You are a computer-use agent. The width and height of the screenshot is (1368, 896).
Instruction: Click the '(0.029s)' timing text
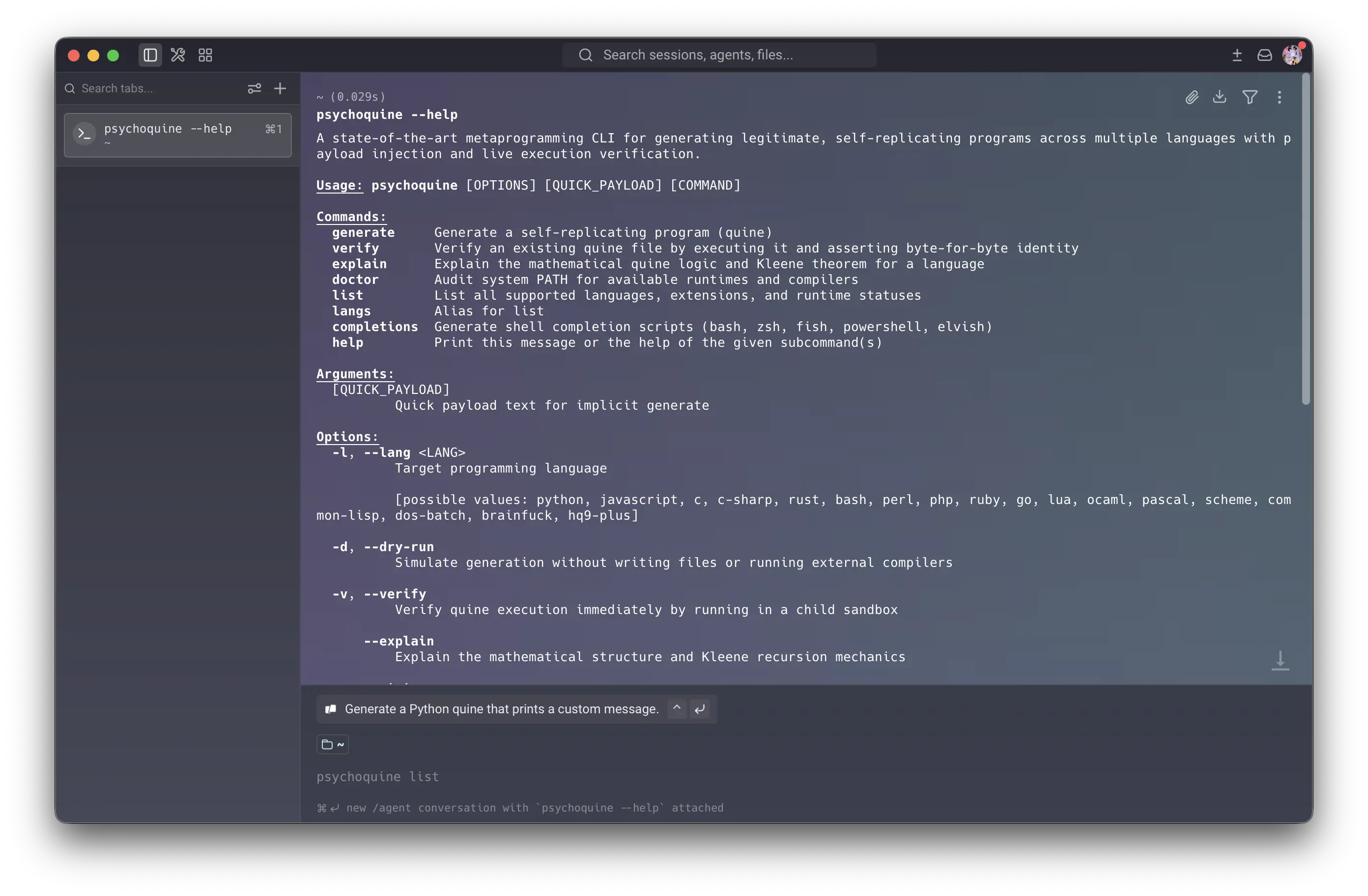pyautogui.click(x=358, y=97)
